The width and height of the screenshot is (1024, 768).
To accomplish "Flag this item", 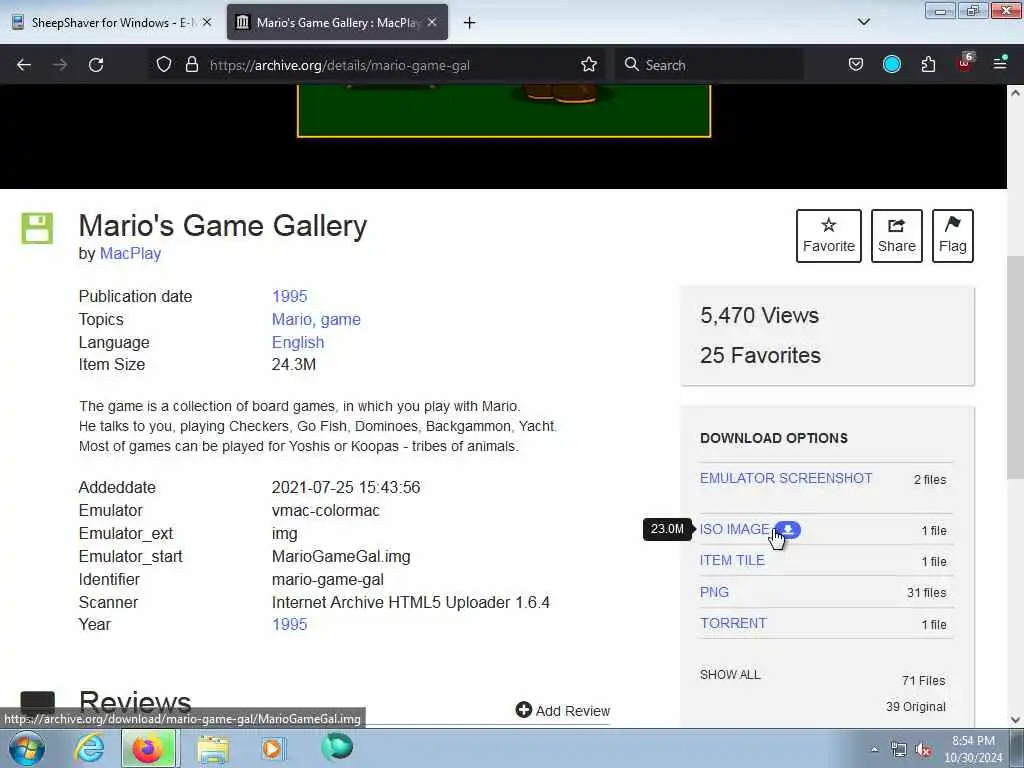I will point(953,236).
